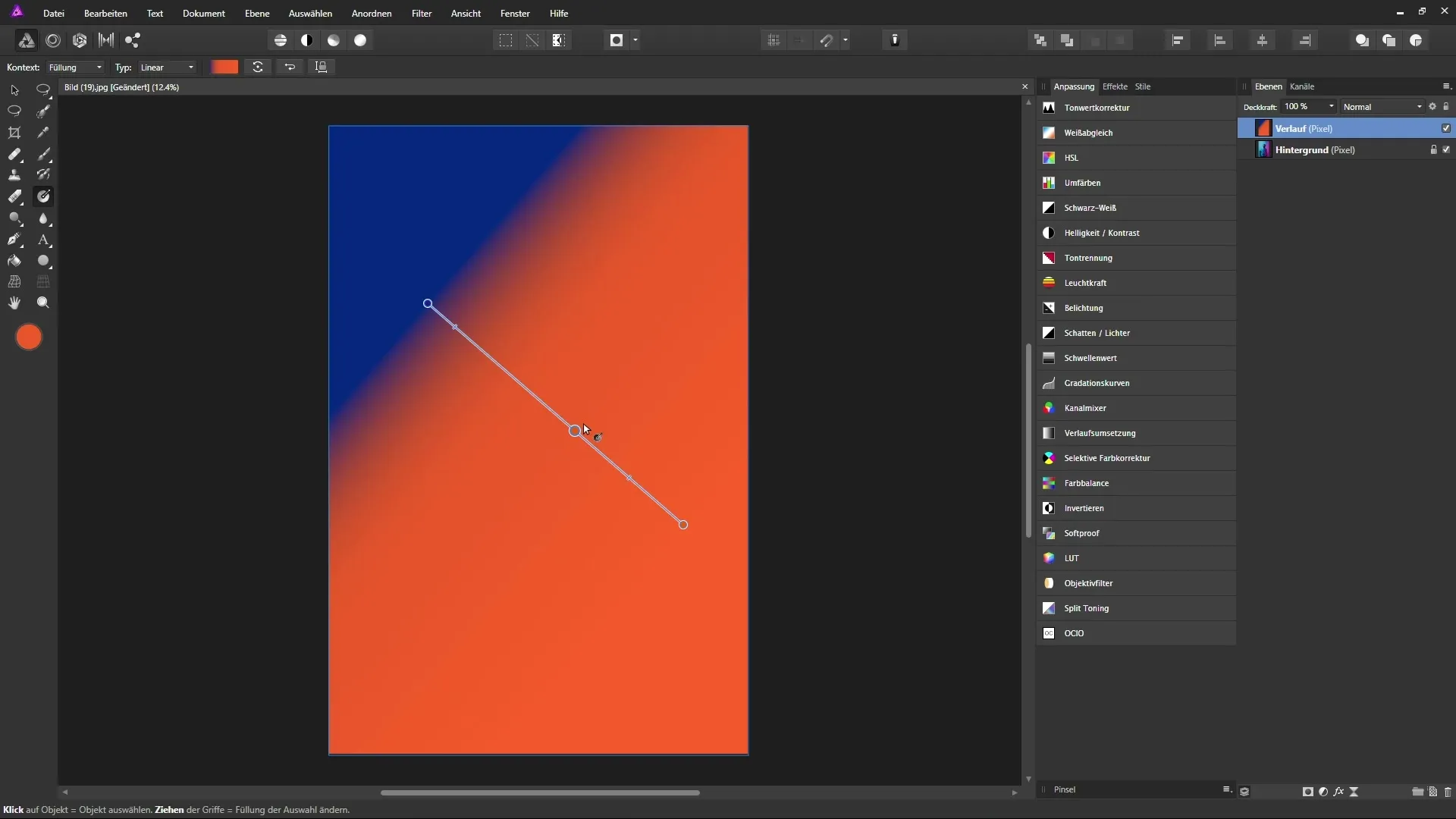Switch to the Effekte tab
Screen dimensions: 1456x819
coord(1115,86)
